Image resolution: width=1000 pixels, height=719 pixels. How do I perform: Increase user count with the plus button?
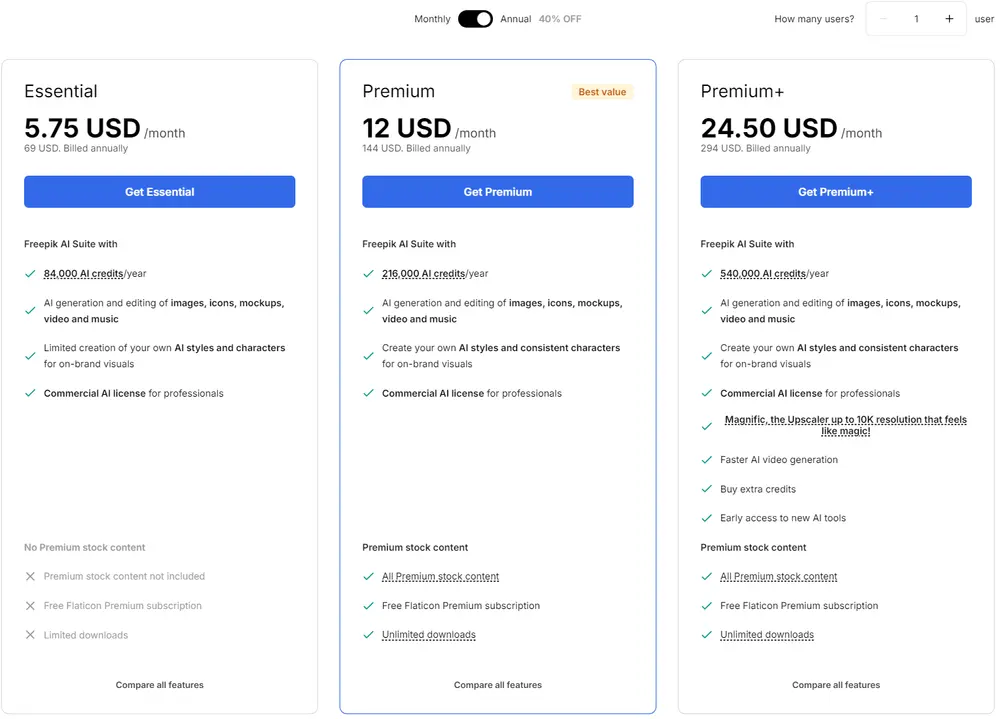[949, 18]
